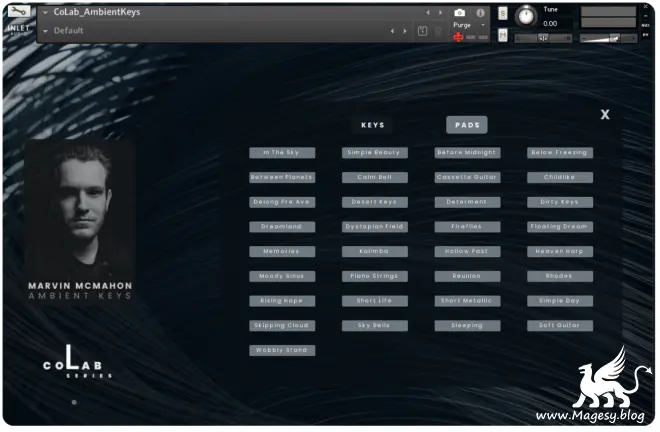Close the preset browser with the X
This screenshot has width=660, height=432.
pos(605,115)
